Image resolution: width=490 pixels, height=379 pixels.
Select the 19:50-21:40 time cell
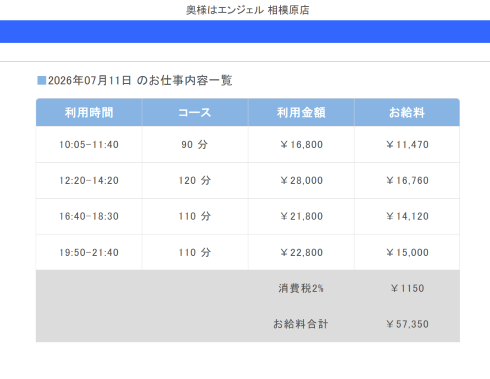tap(89, 252)
